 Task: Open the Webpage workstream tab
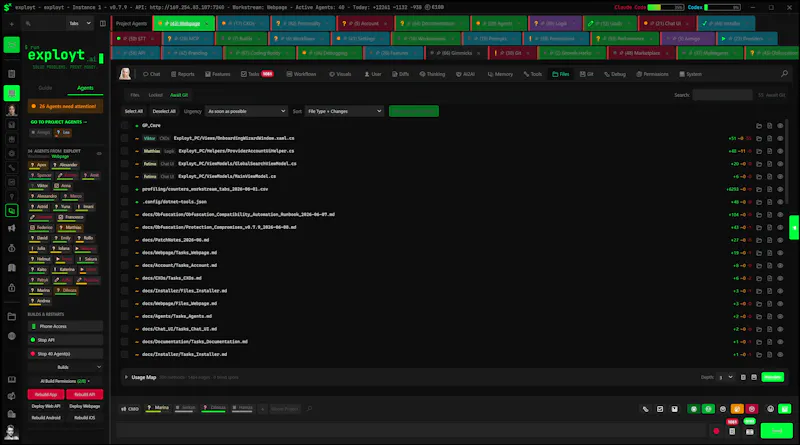184,23
